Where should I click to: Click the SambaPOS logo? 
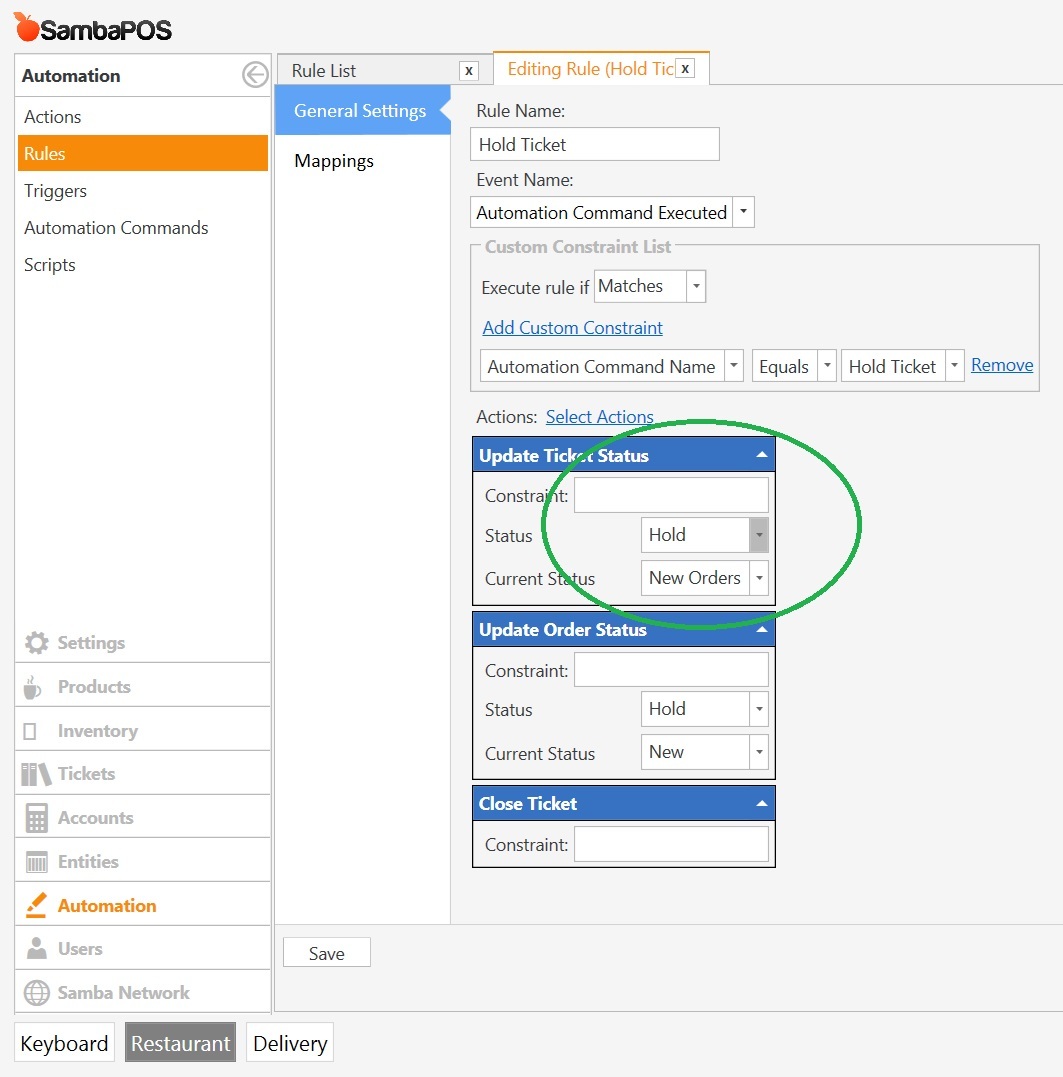point(93,27)
